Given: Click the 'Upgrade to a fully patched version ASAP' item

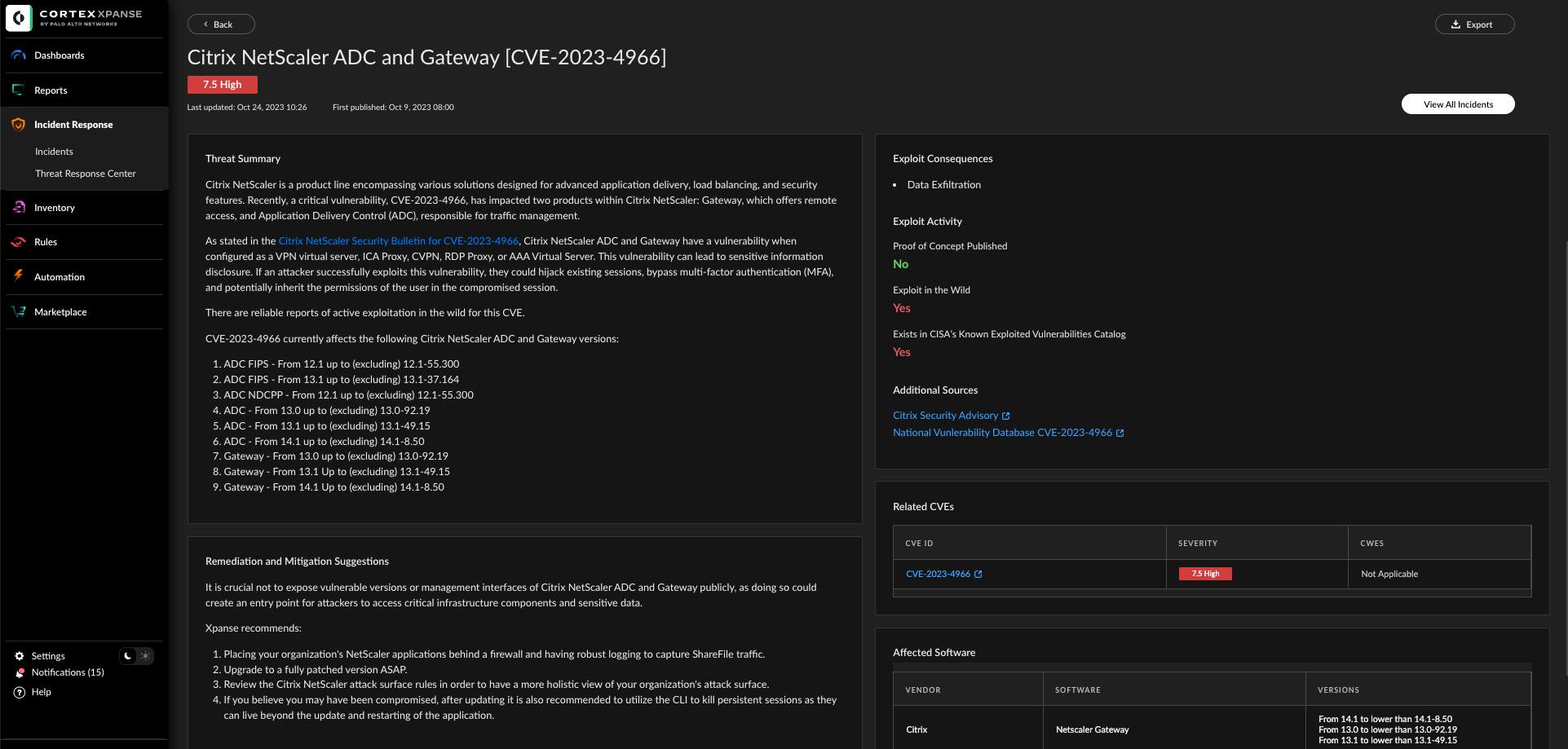Looking at the screenshot, I should click(x=315, y=670).
